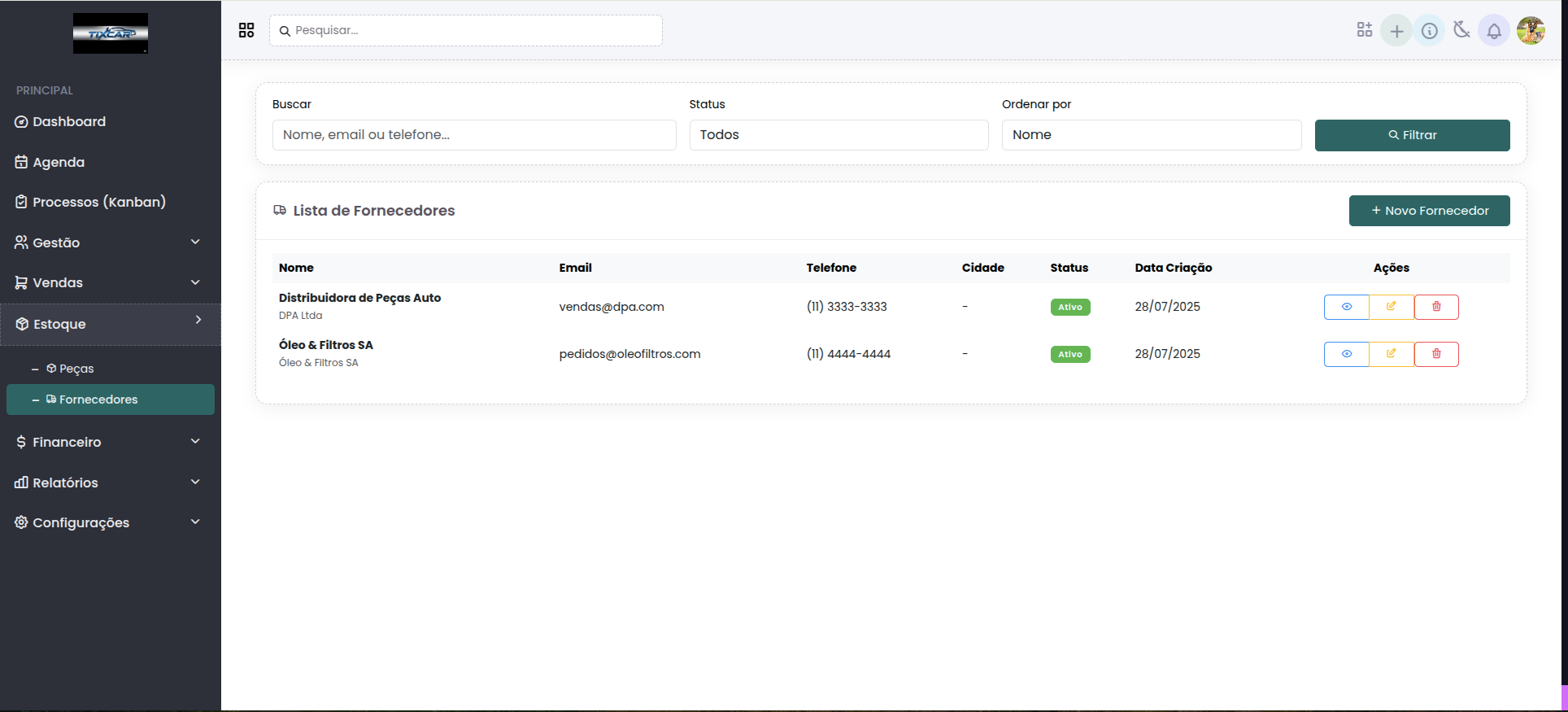
Task: Open the apps widget icon in header
Action: pos(1364,30)
